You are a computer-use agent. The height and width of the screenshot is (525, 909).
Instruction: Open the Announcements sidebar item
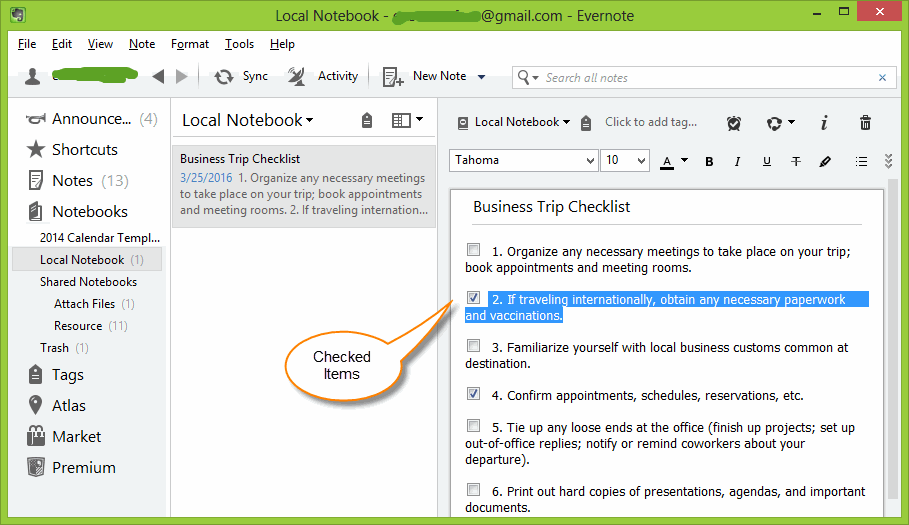pyautogui.click(x=92, y=119)
